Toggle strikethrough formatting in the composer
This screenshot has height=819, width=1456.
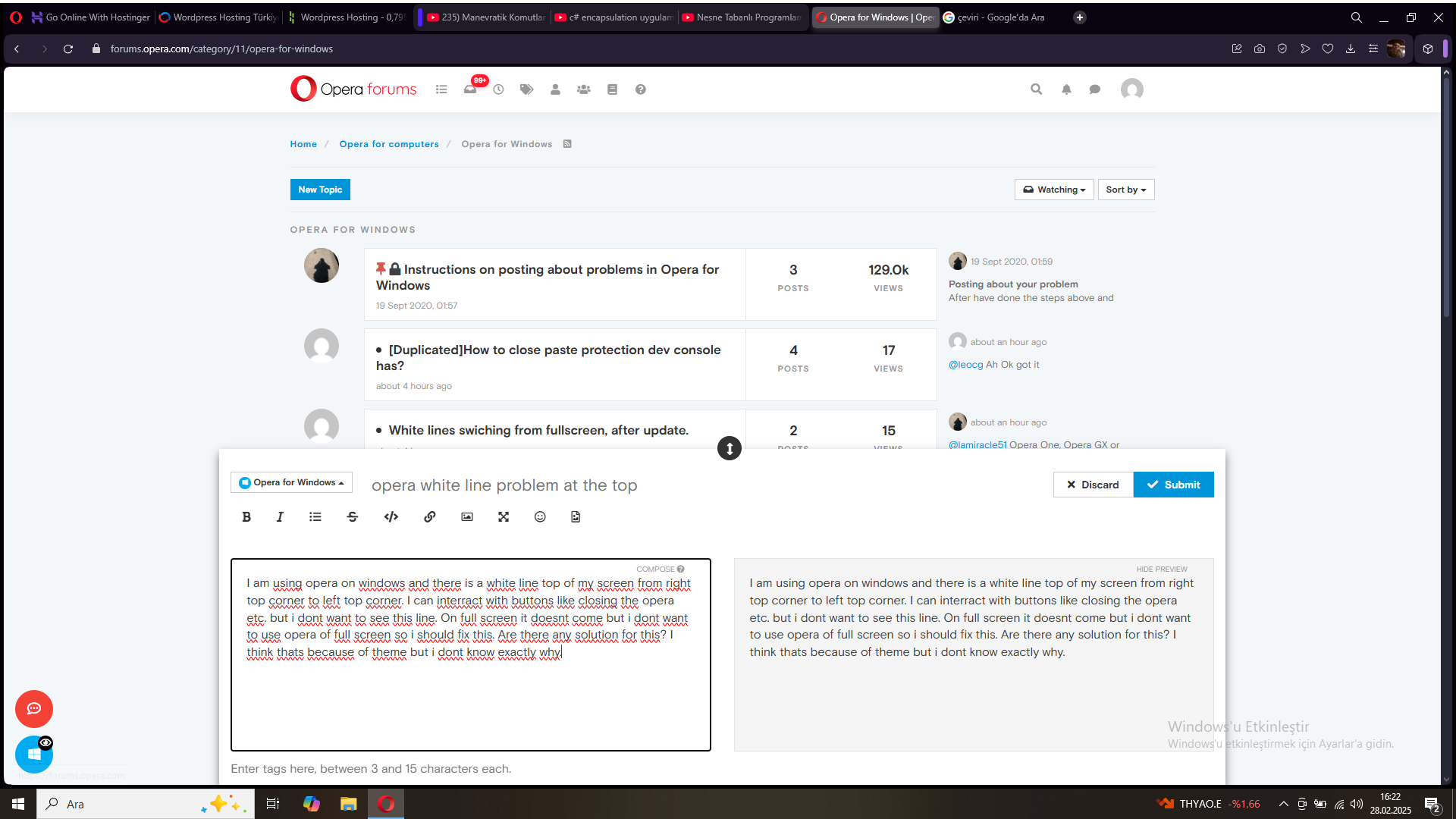[353, 516]
